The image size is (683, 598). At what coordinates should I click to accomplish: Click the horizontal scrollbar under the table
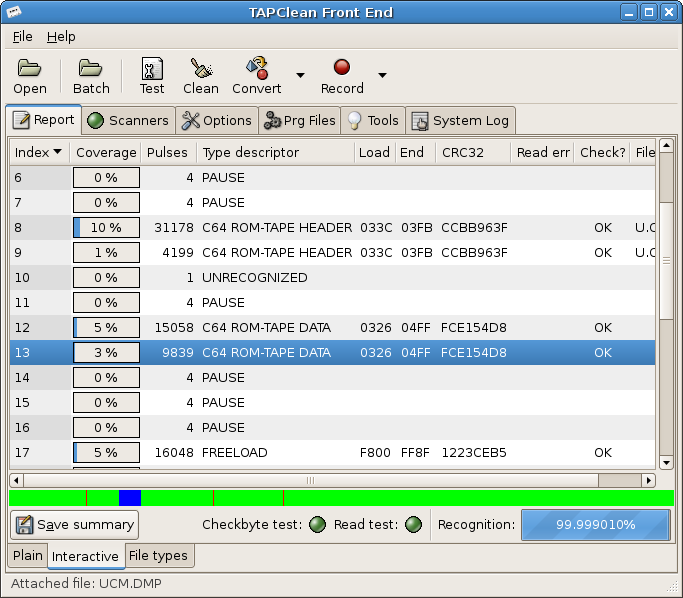click(310, 480)
